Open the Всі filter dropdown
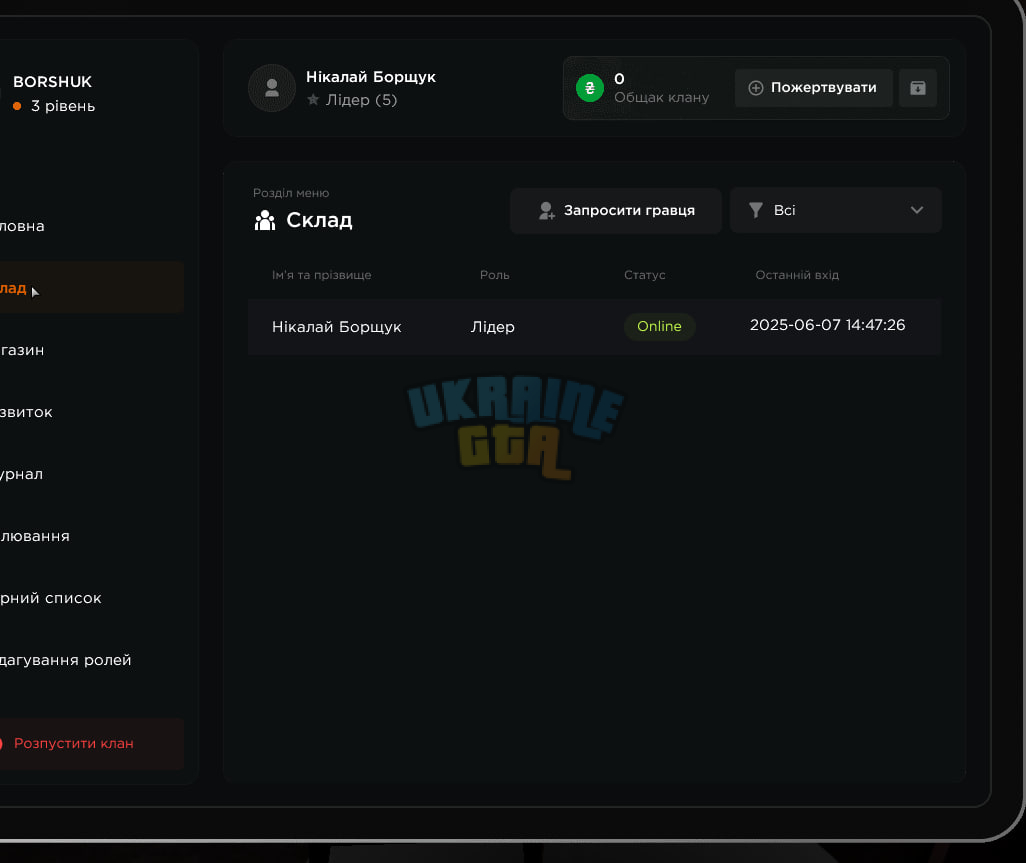 (836, 210)
